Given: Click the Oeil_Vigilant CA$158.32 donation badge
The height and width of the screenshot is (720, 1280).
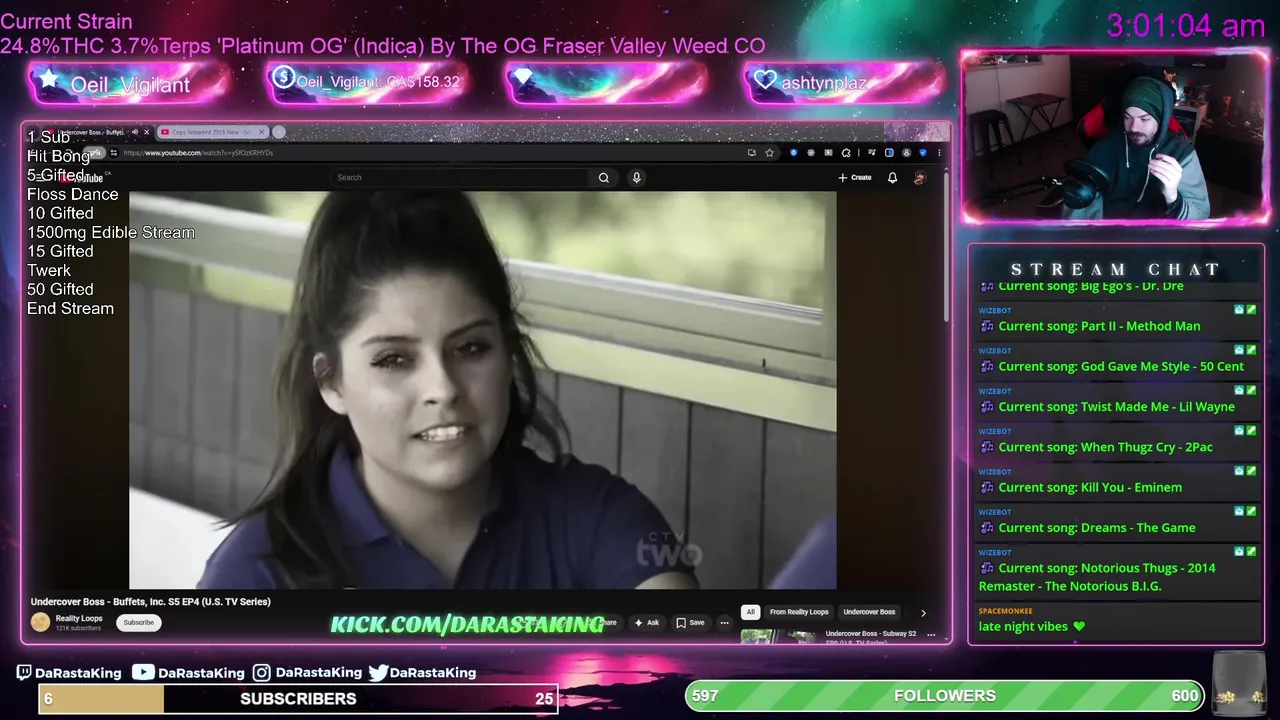Looking at the screenshot, I should 367,83.
